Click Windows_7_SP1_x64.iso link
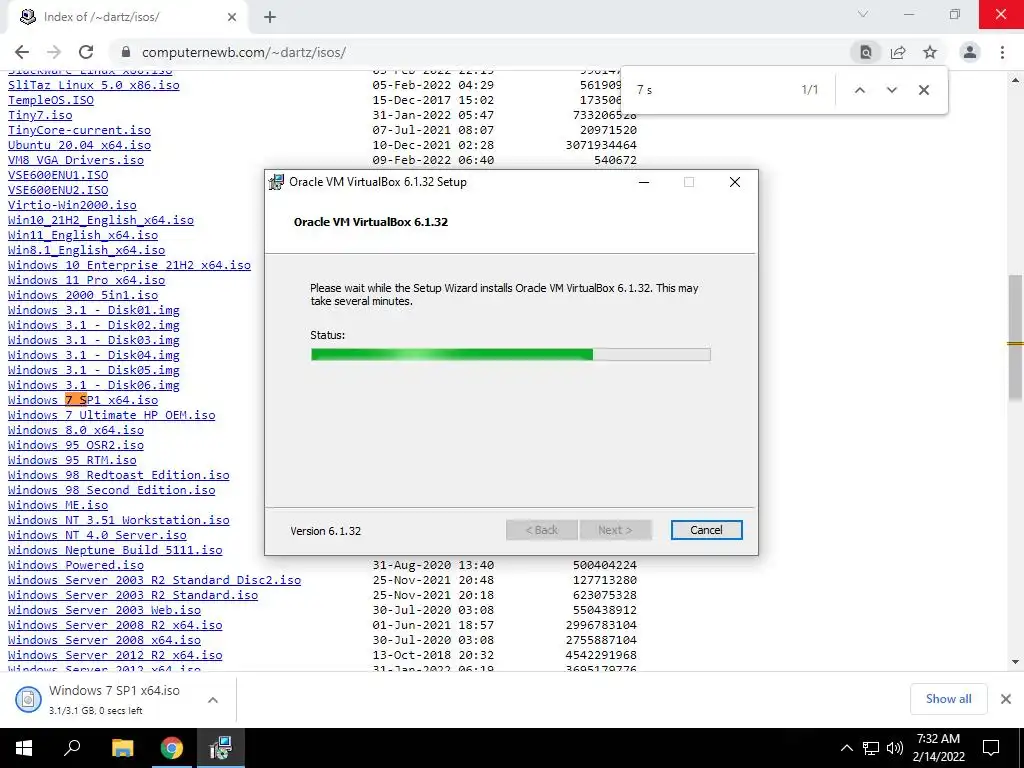This screenshot has width=1024, height=768. click(83, 400)
